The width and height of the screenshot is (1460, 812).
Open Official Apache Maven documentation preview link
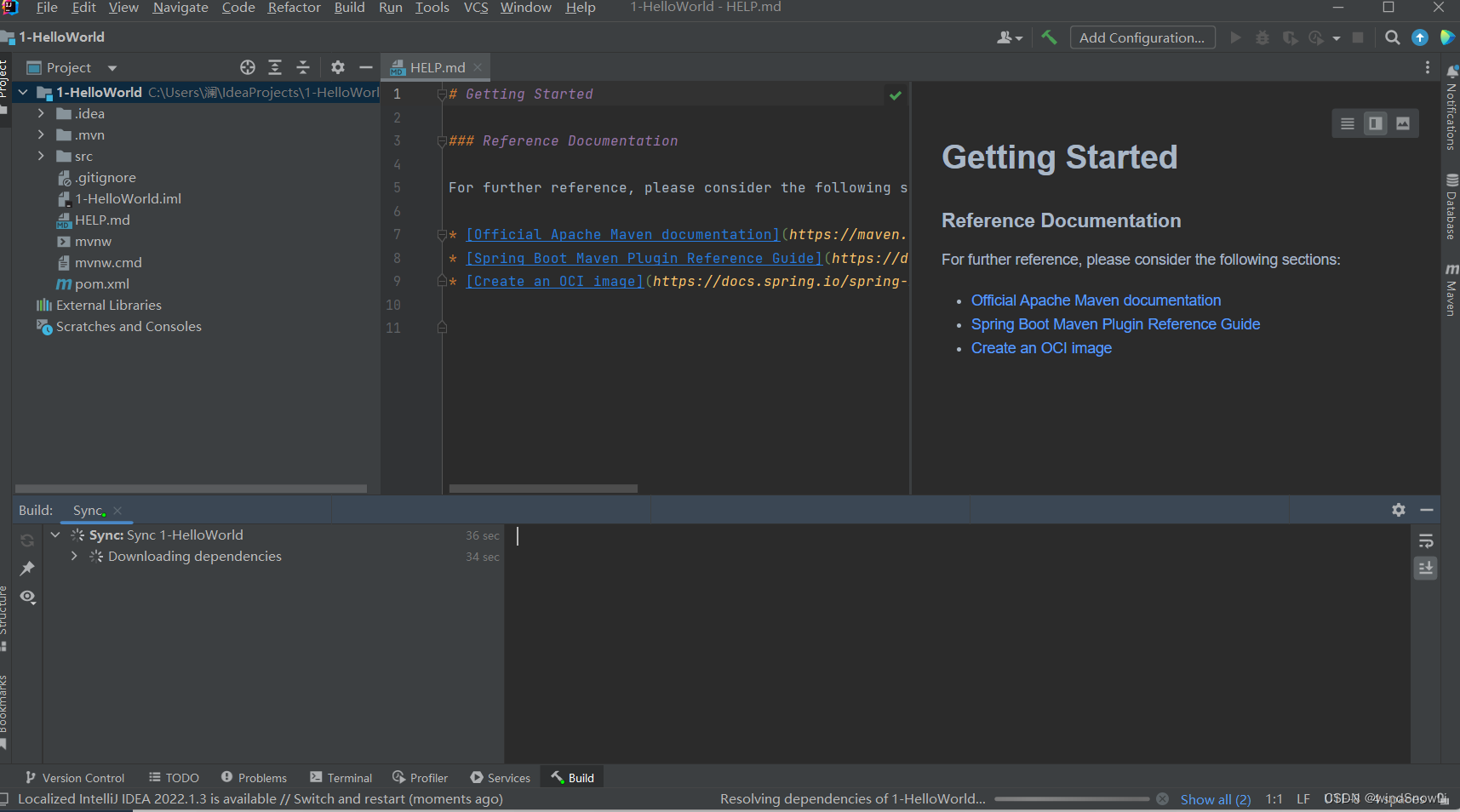coord(1096,300)
